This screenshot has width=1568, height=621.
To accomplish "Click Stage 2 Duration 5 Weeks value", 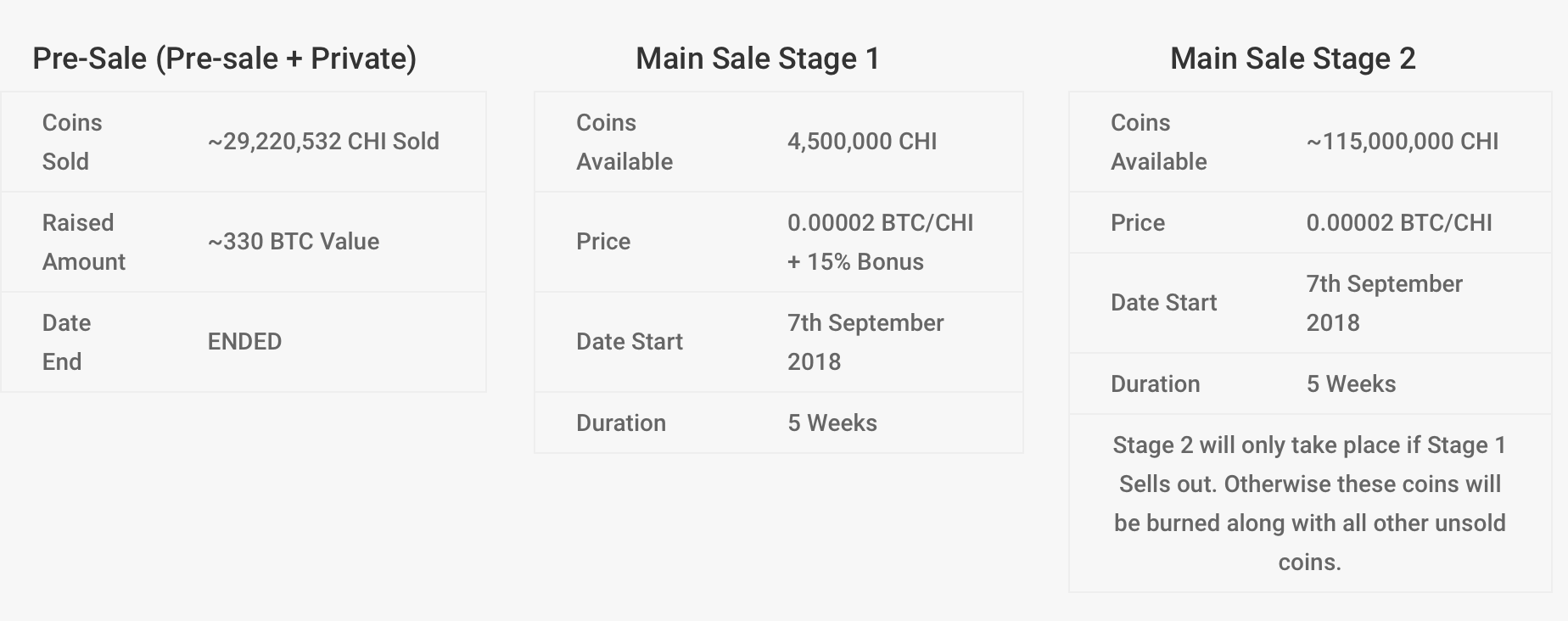I will coord(1351,384).
